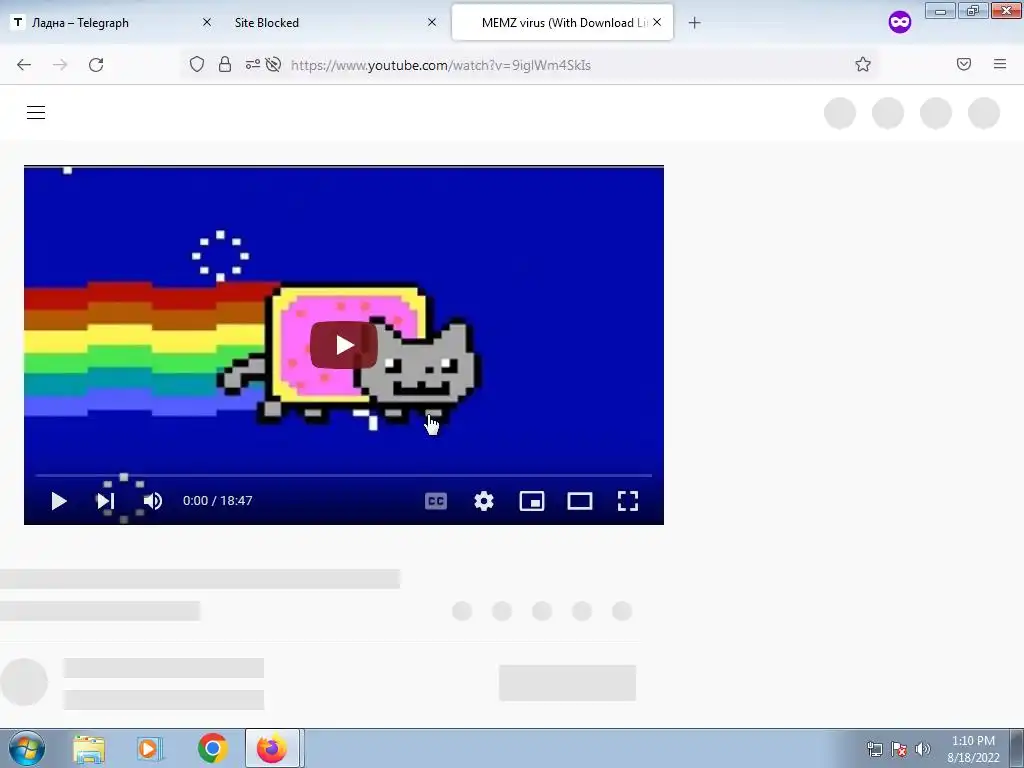This screenshot has width=1024, height=768.
Task: Switch to theater mode view
Action: pyautogui.click(x=580, y=501)
